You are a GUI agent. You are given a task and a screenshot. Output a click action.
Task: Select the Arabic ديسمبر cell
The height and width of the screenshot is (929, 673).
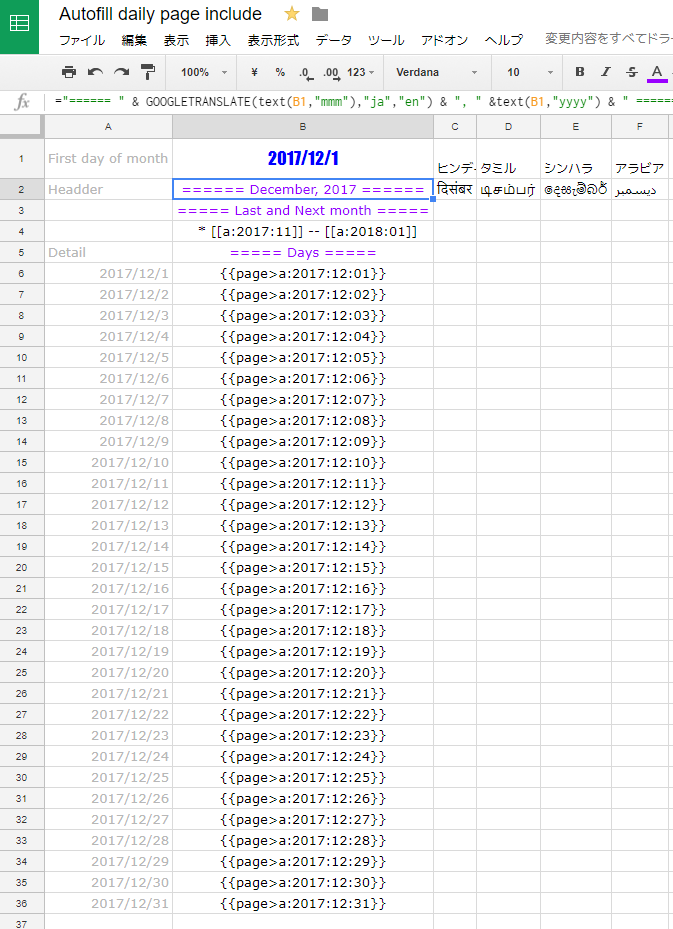coord(640,190)
